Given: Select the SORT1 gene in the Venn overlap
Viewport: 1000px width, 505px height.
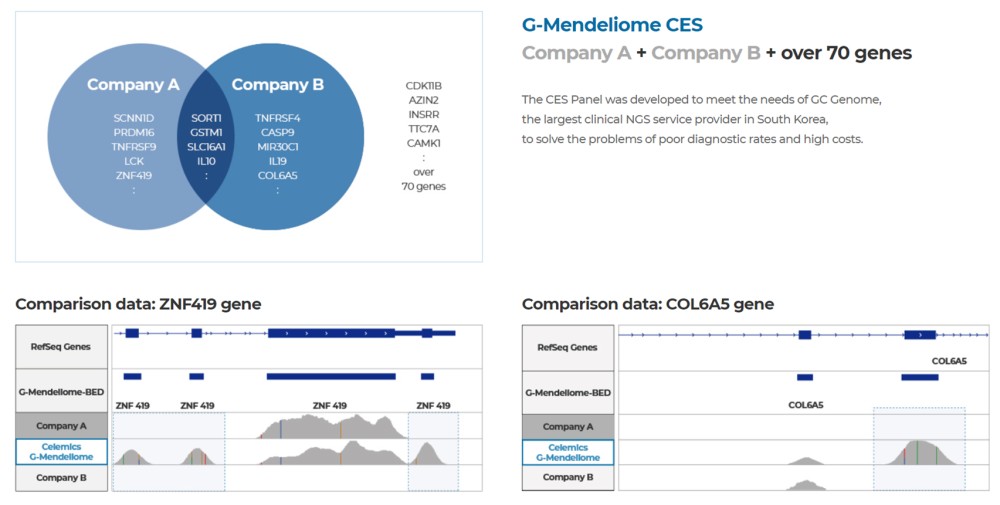Looking at the screenshot, I should [x=206, y=118].
